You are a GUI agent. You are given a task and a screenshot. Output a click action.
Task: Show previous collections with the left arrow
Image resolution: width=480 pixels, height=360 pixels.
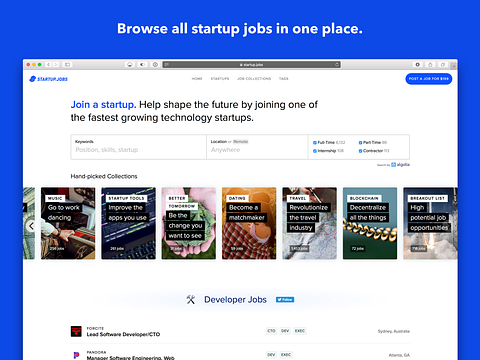tap(31, 226)
